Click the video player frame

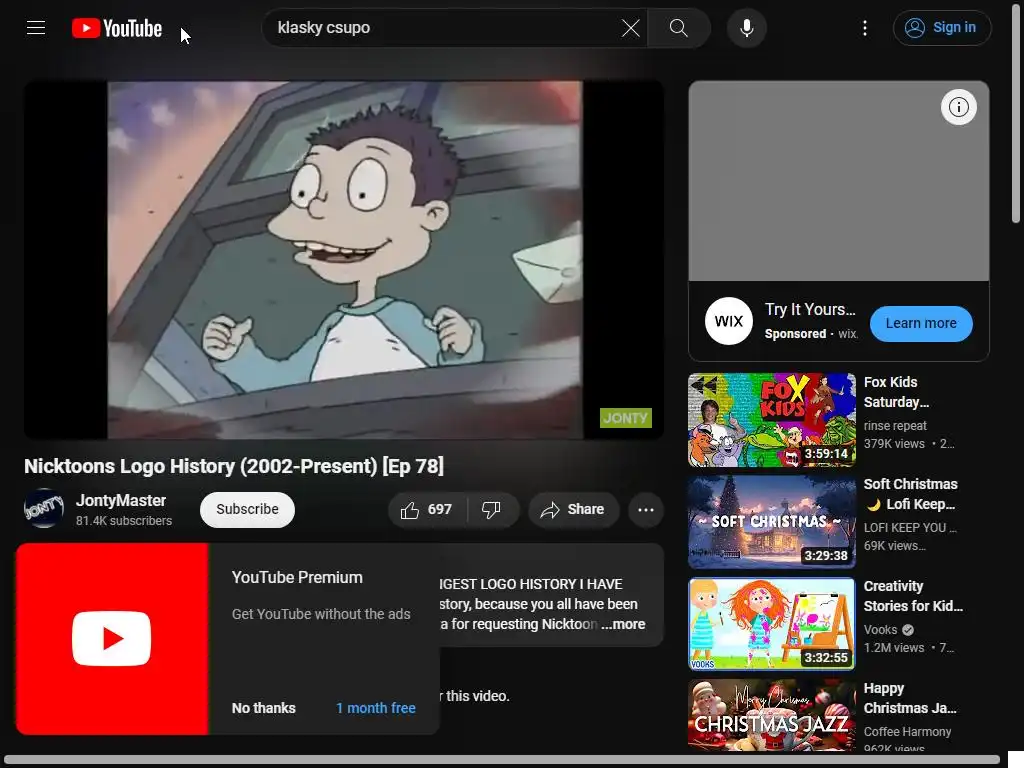344,260
